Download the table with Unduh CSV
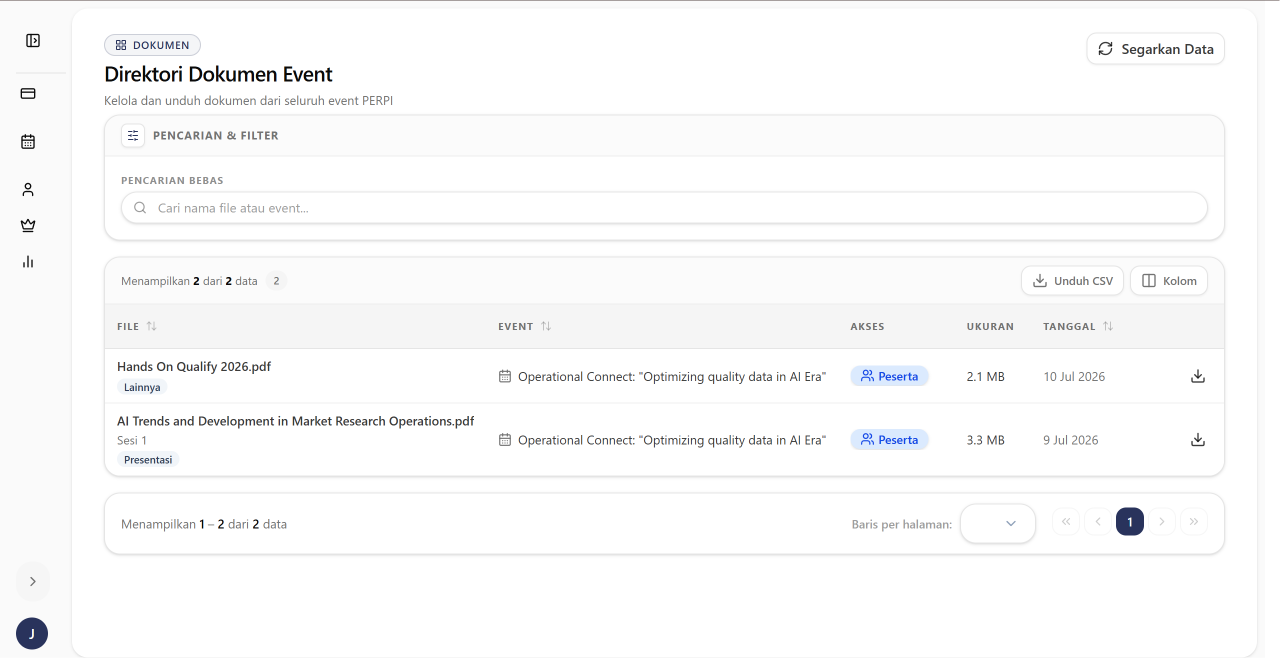 [x=1072, y=281]
